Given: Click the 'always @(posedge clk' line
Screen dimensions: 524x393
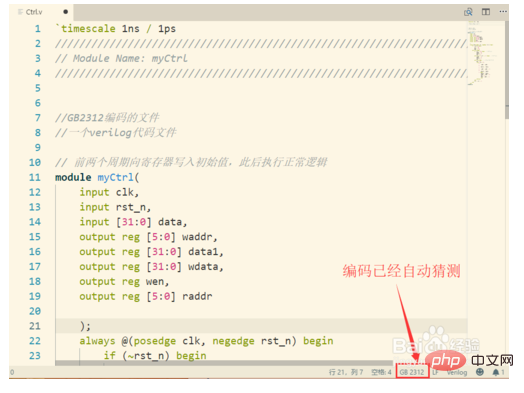Looking at the screenshot, I should (206, 341).
